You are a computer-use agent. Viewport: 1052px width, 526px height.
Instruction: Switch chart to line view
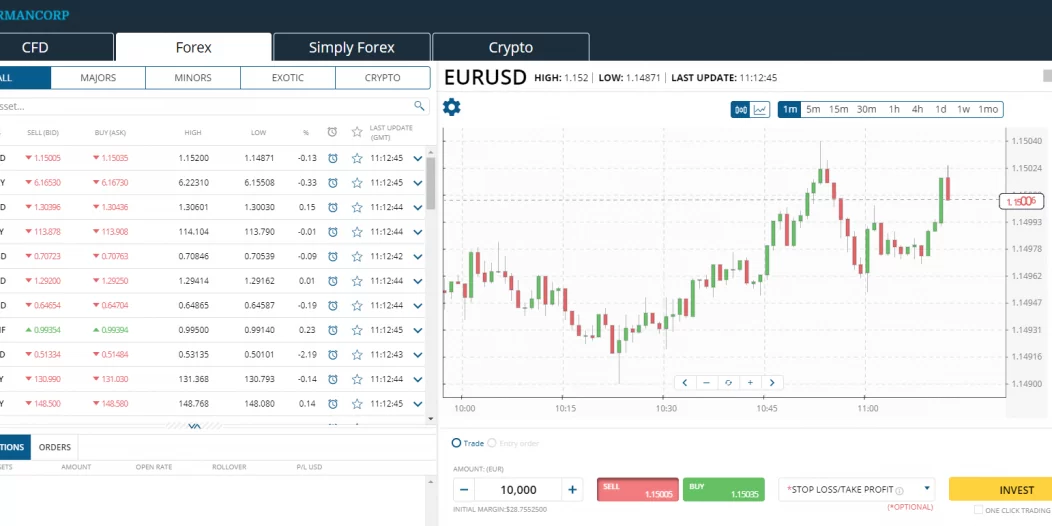coord(760,109)
